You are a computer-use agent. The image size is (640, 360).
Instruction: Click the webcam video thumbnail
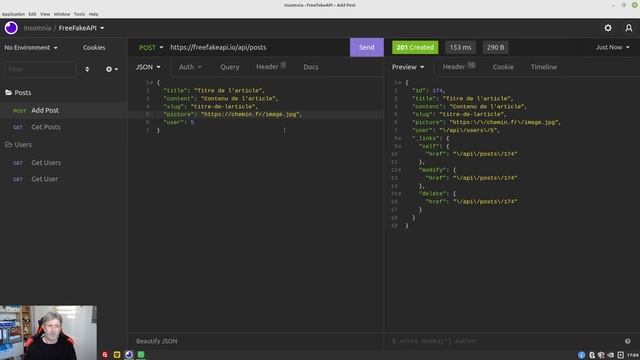49,333
